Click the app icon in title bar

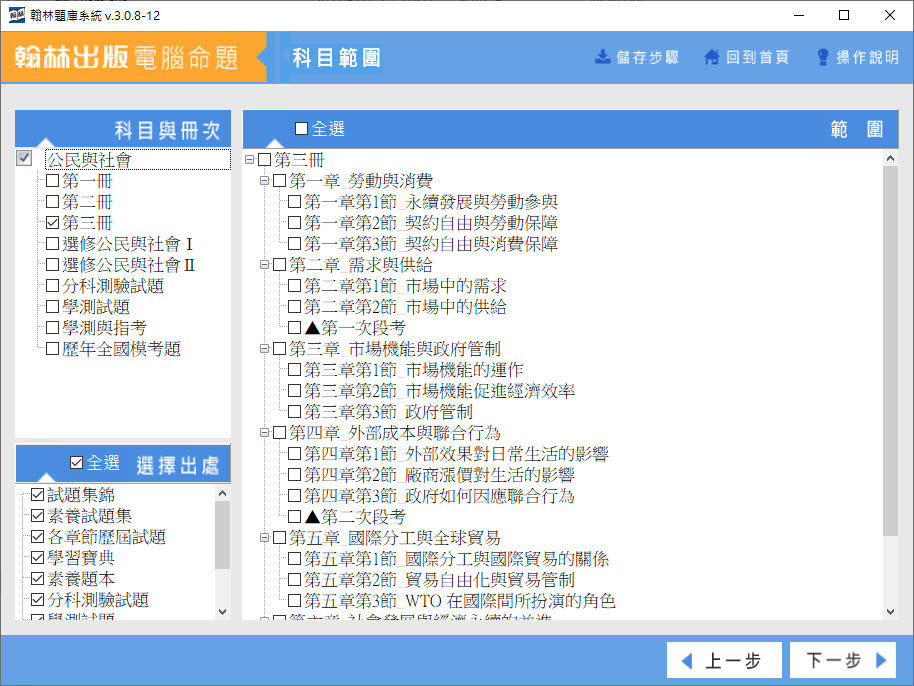point(17,15)
